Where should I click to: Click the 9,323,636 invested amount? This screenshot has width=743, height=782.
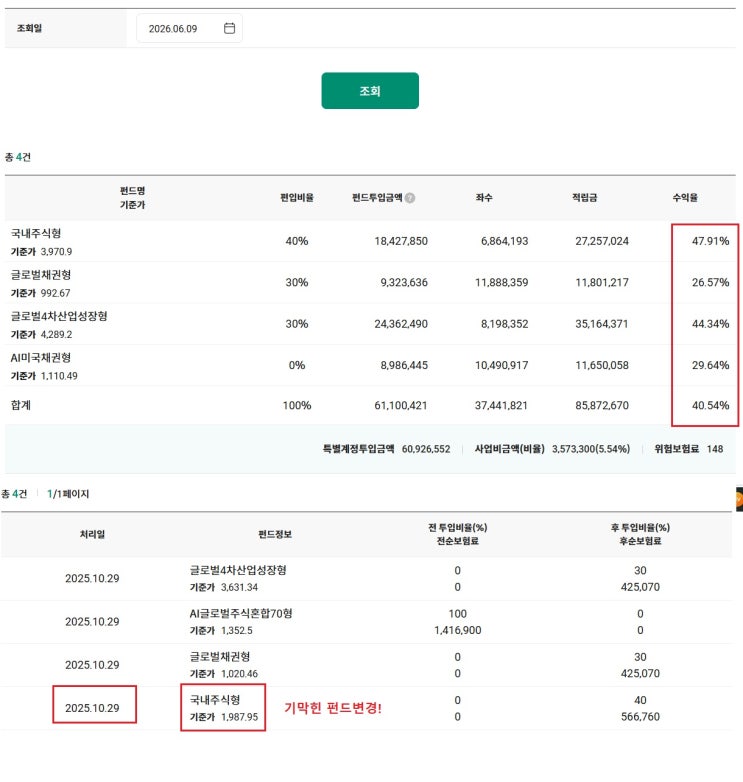click(404, 282)
